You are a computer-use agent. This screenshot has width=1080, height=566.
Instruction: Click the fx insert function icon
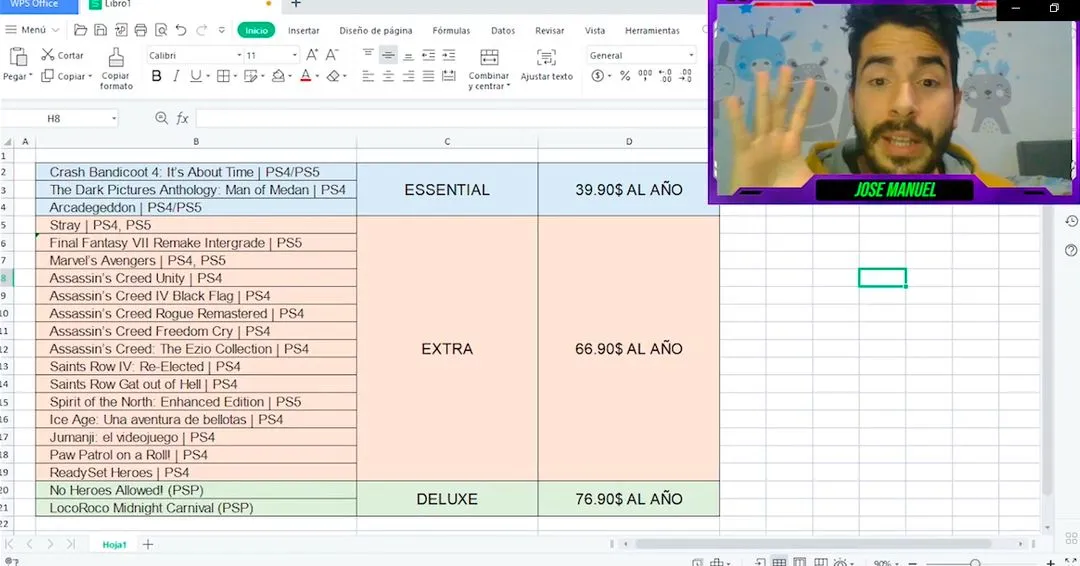183,118
